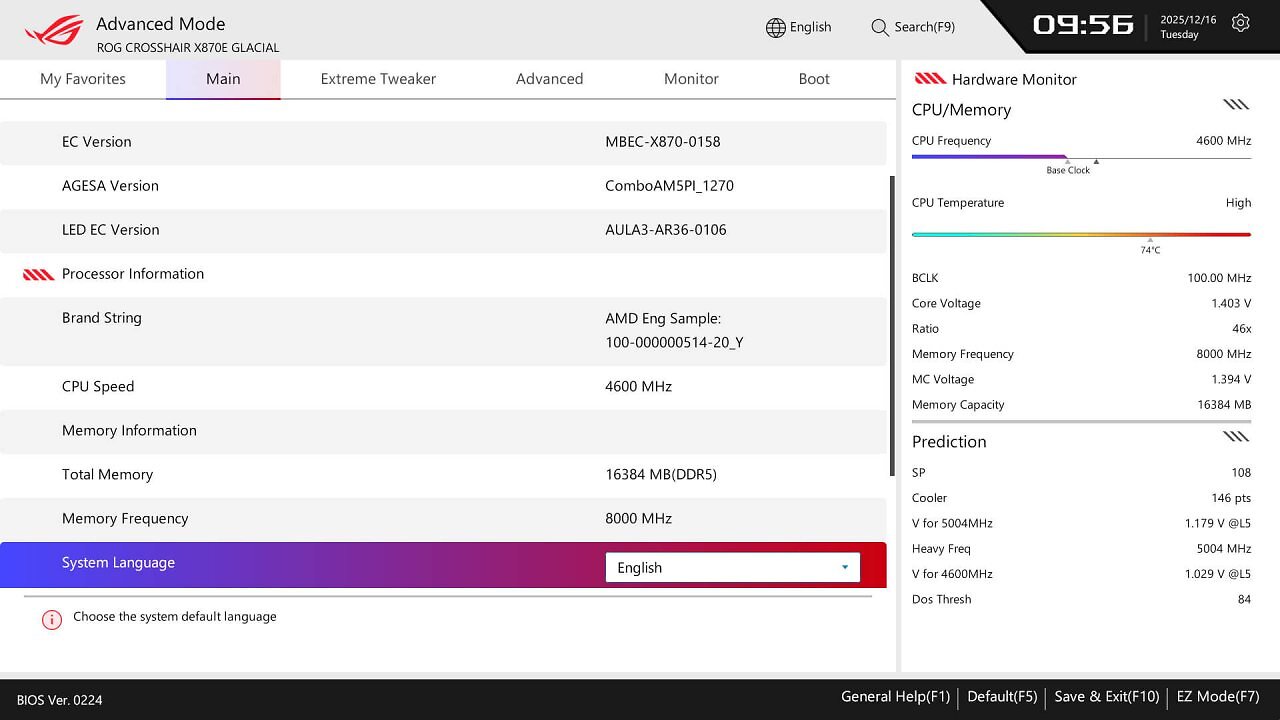Click value AULA3-AR36-0106
This screenshot has width=1280, height=720.
pos(665,230)
